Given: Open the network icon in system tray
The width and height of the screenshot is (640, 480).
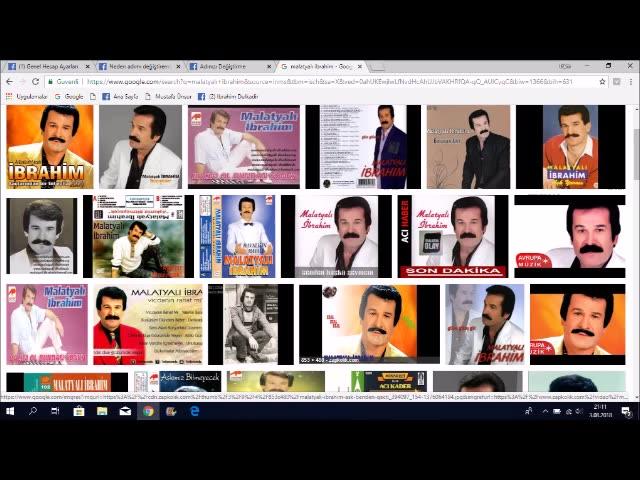Looking at the screenshot, I should [x=569, y=411].
